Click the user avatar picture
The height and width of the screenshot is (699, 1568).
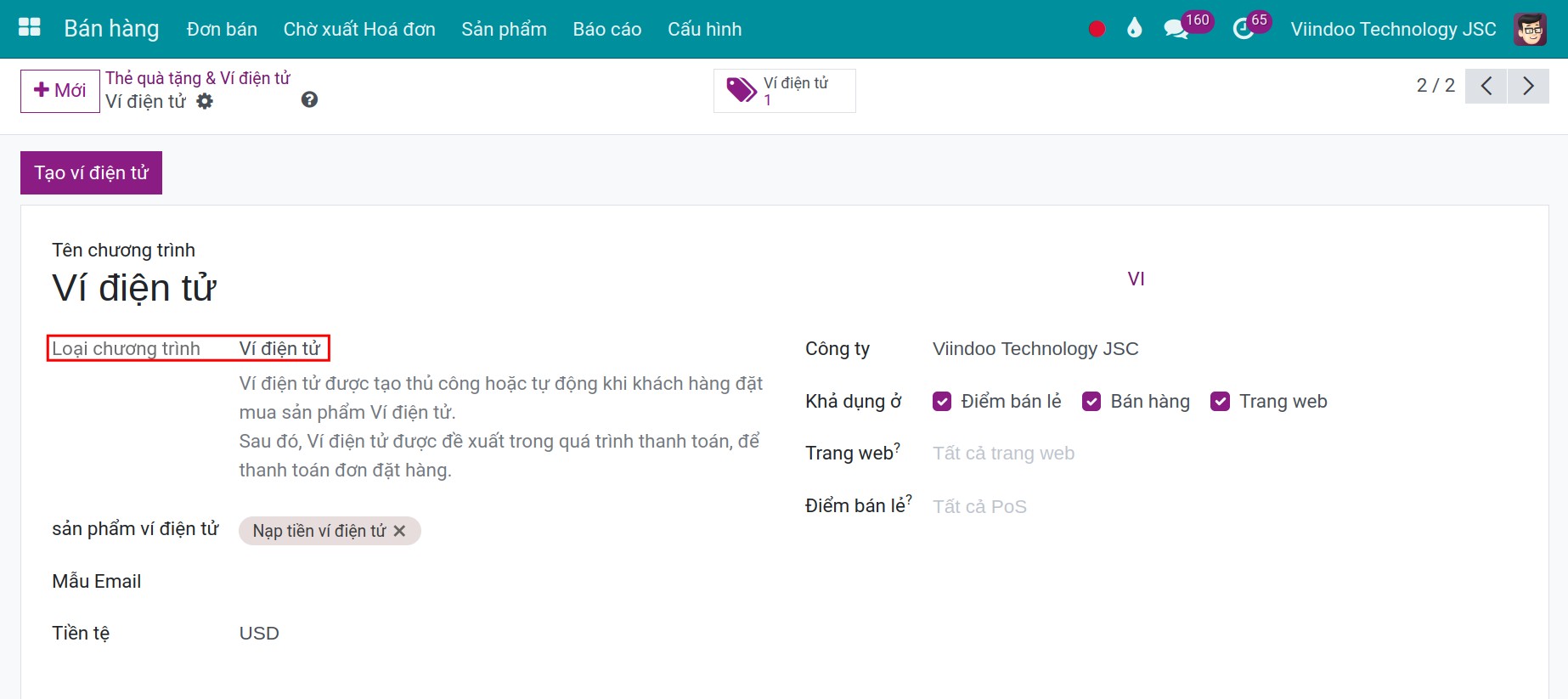[x=1530, y=29]
